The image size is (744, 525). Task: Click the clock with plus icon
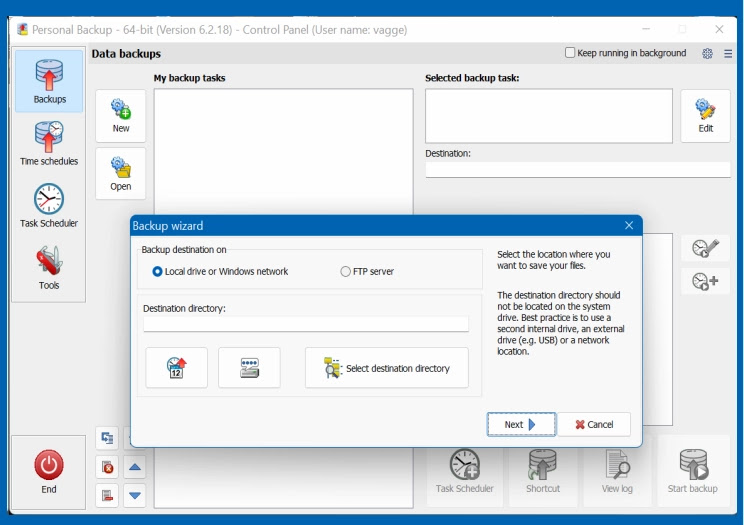[705, 281]
